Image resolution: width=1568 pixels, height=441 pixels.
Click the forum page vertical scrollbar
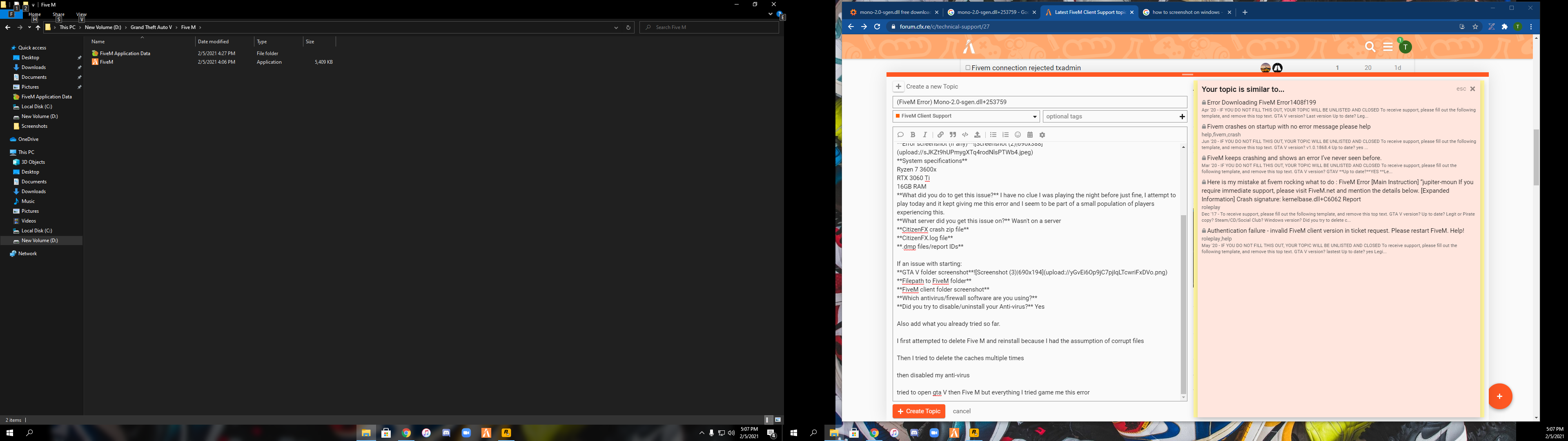tap(1536, 157)
